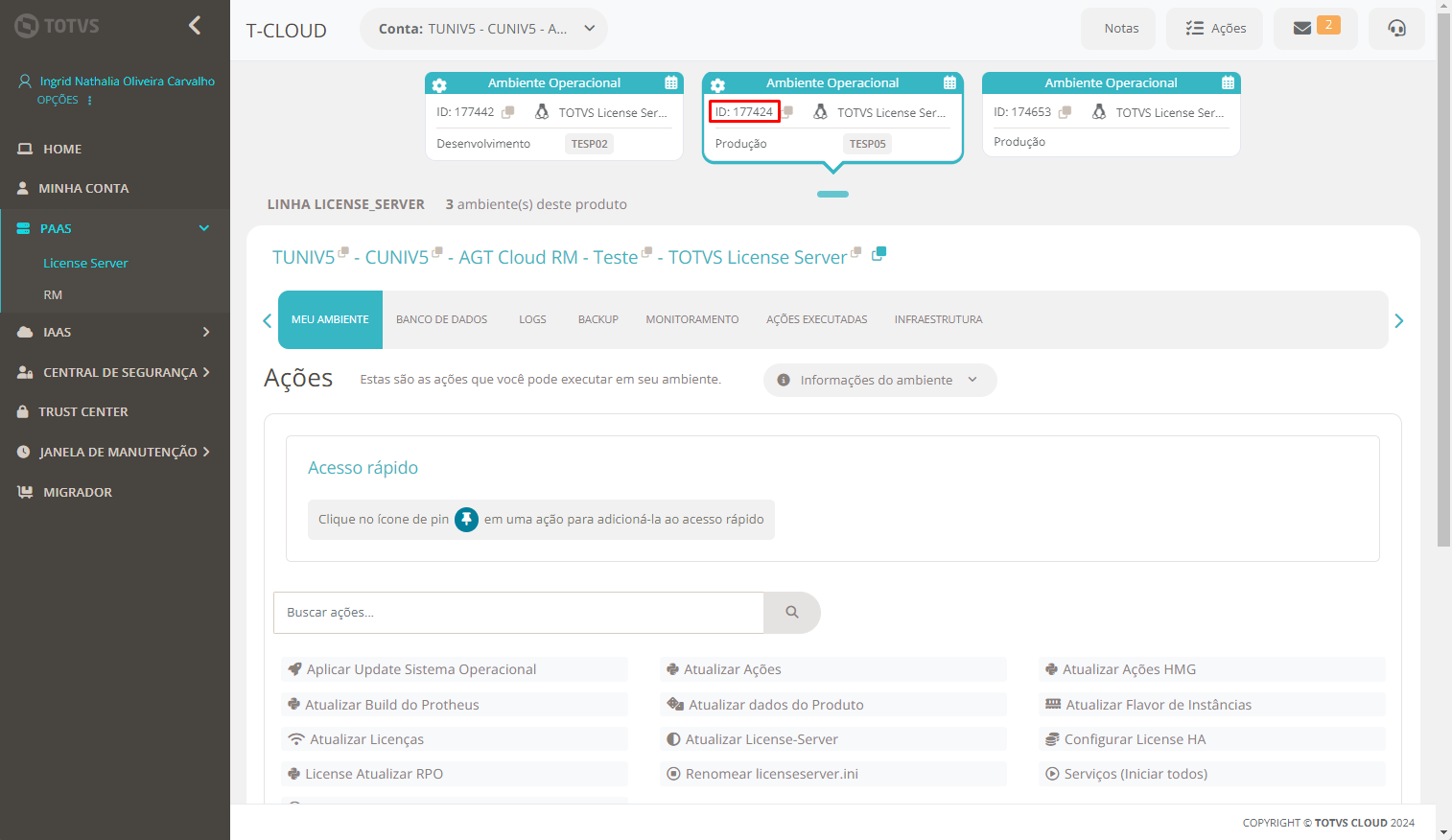
Task: Copy 'AGT Cloud RM - Teste' via copy icon
Action: click(x=646, y=252)
